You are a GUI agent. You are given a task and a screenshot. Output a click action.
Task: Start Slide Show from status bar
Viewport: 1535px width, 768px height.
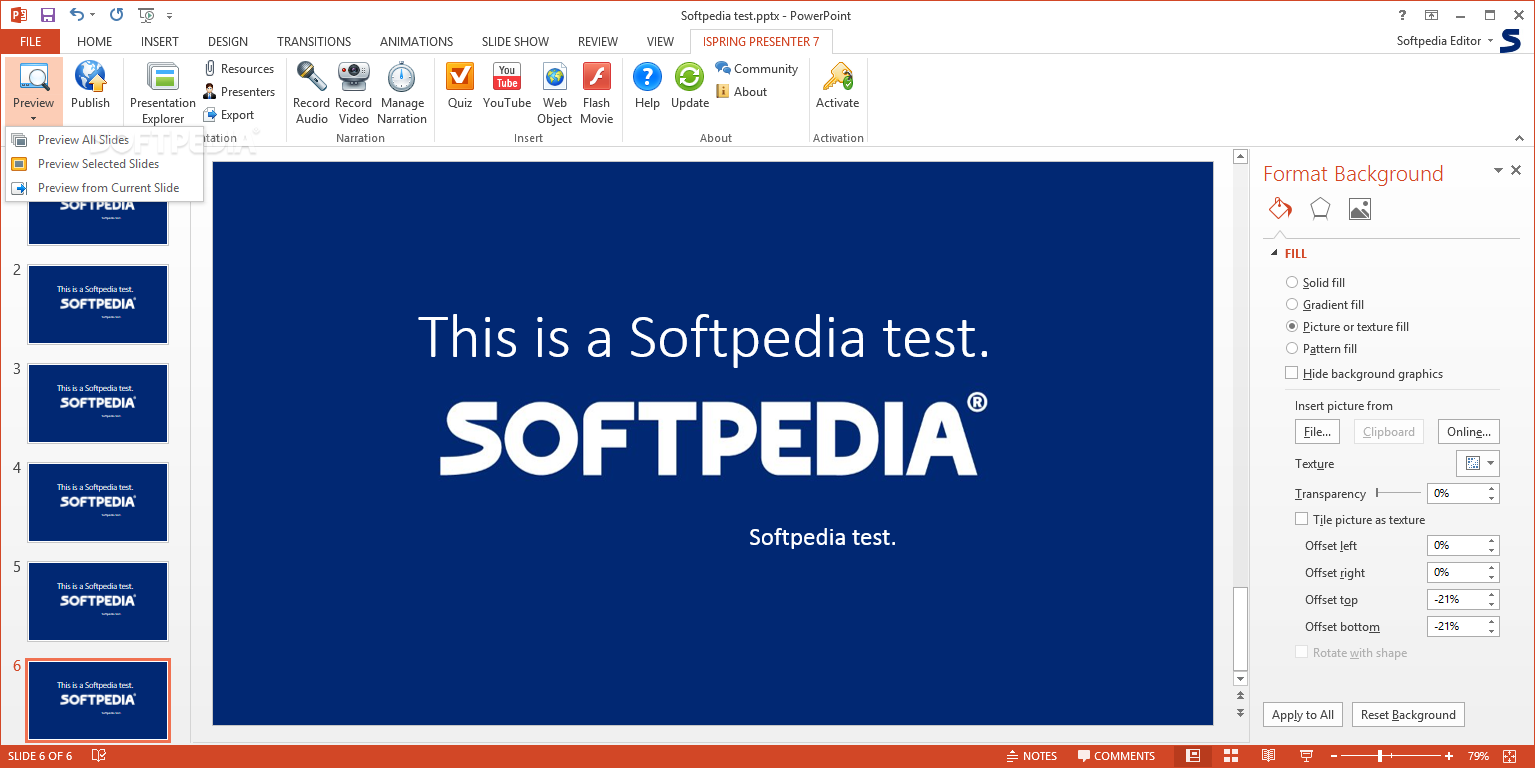click(x=1306, y=756)
